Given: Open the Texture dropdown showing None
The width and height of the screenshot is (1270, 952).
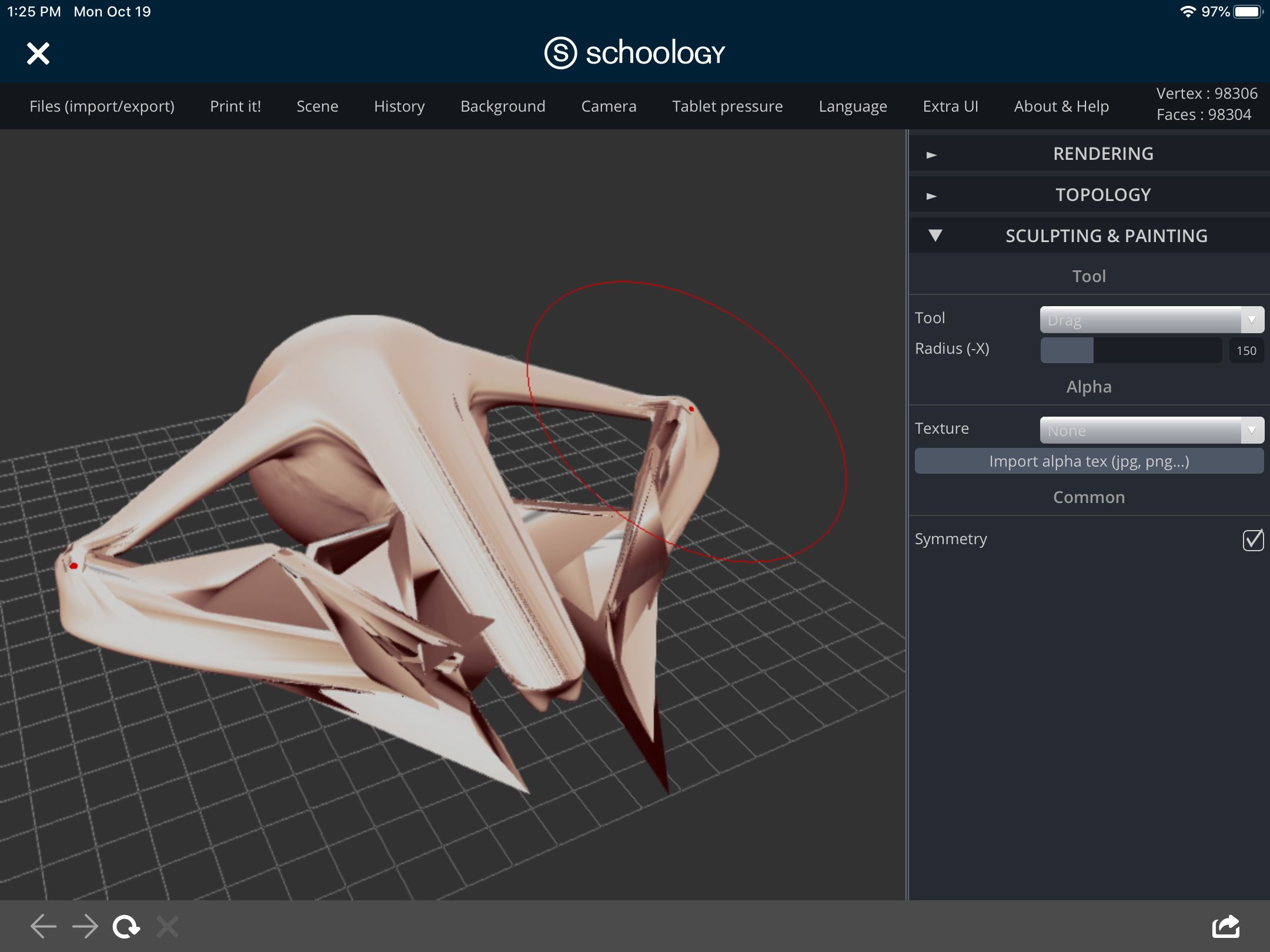Looking at the screenshot, I should pos(1151,431).
